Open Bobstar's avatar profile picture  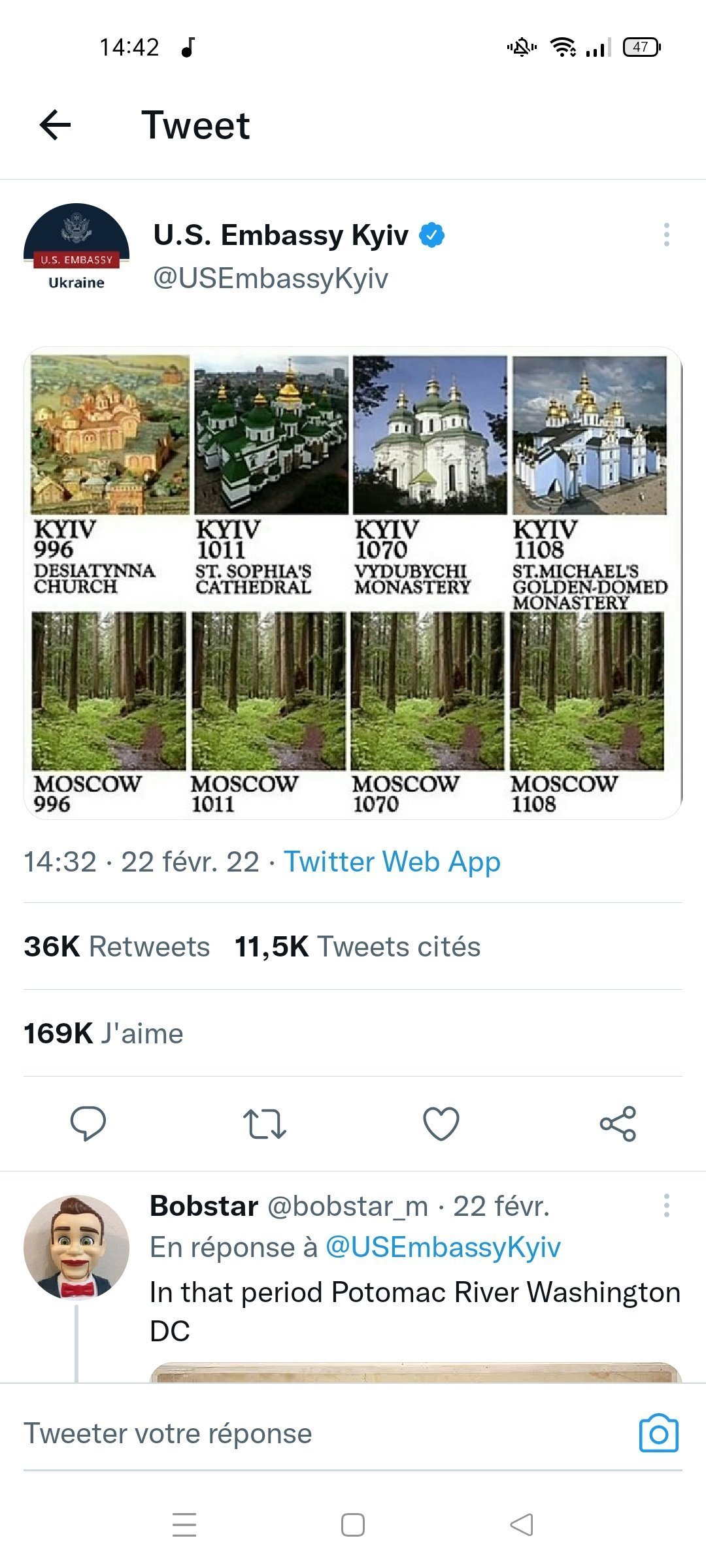coord(76,1248)
